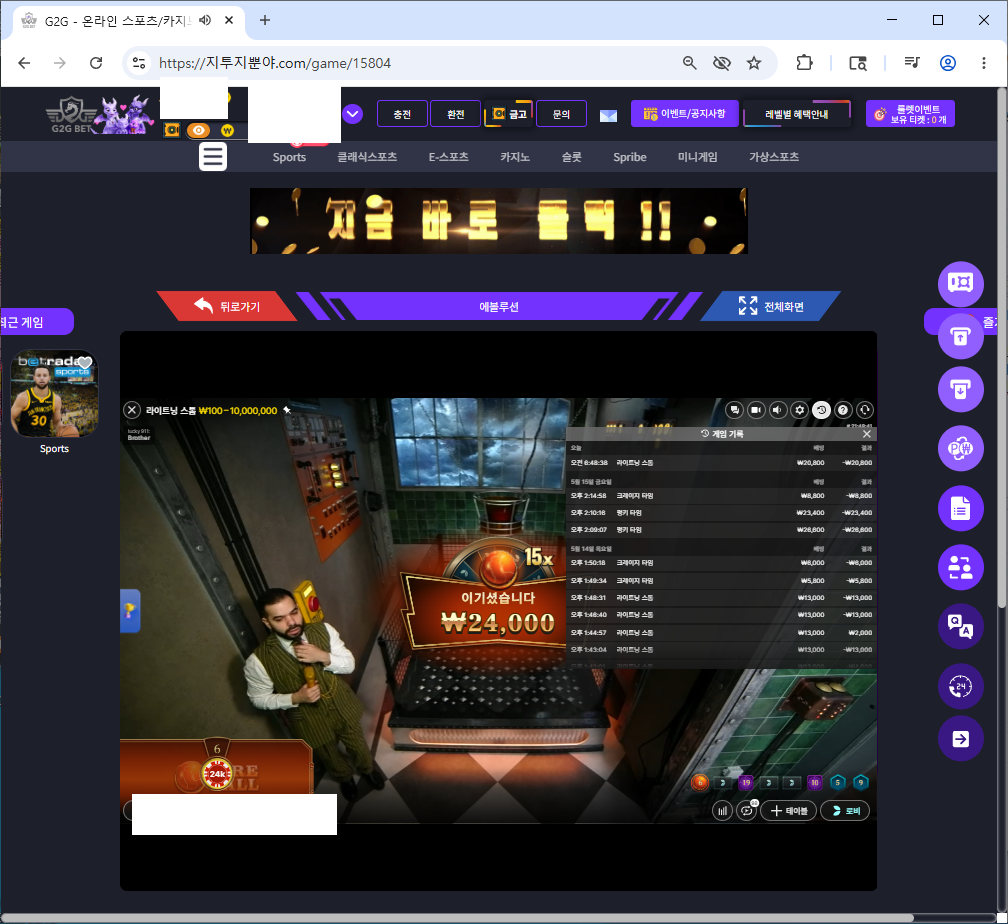Open game settings gear icon
The image size is (1008, 924).
800,410
